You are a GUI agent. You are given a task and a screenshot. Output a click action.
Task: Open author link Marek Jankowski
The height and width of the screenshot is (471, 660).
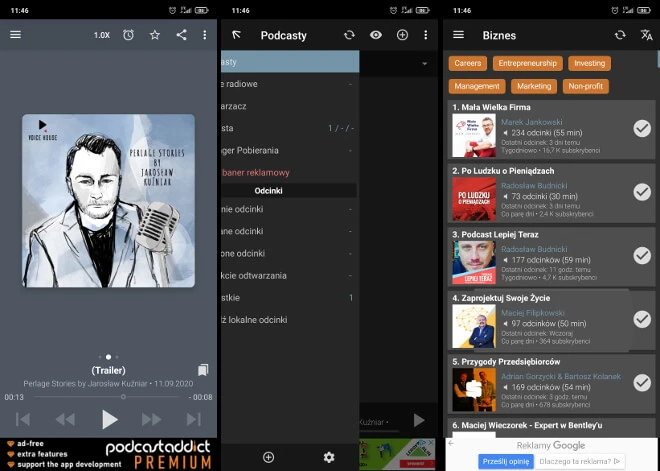pos(531,122)
